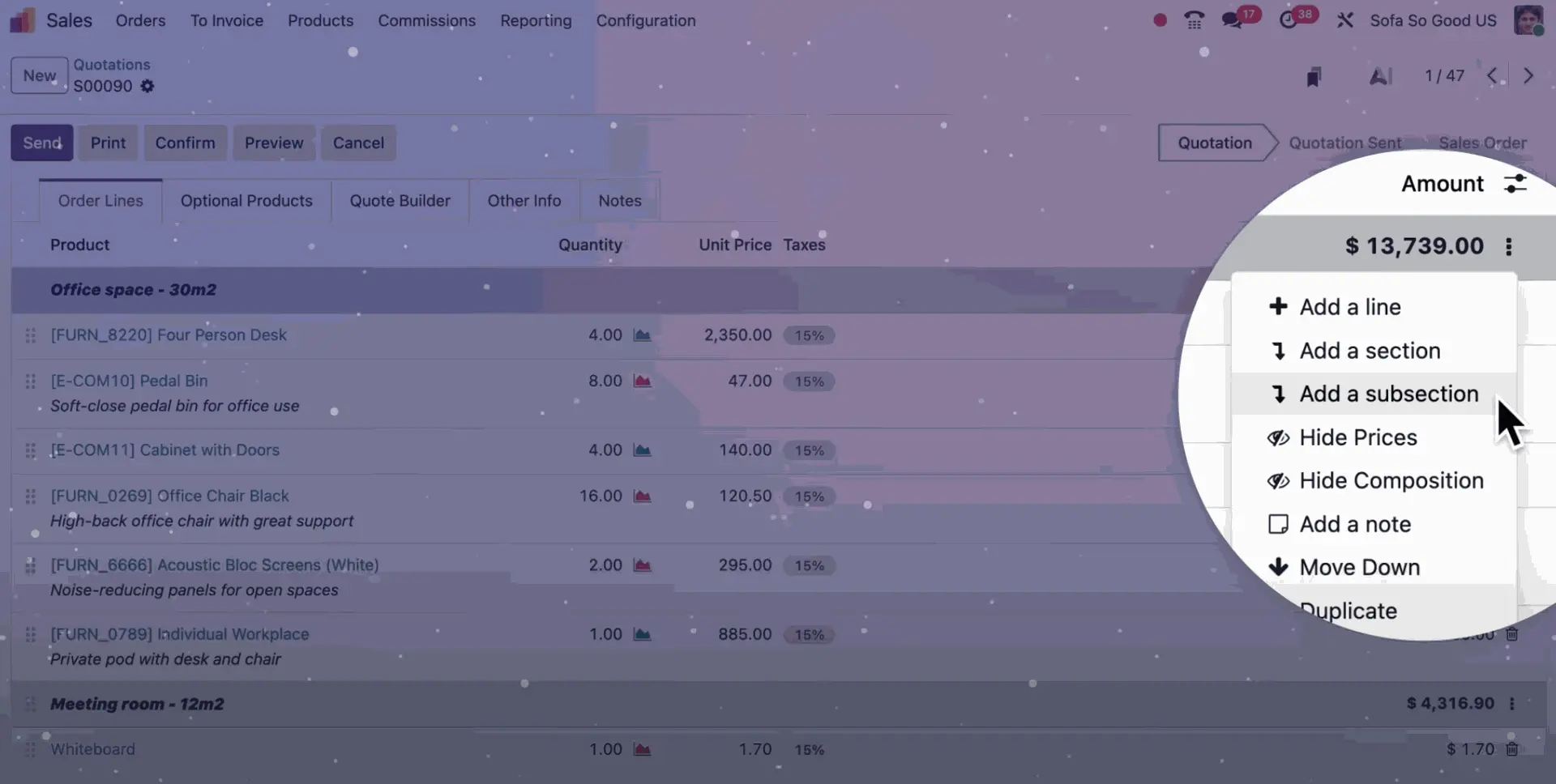The width and height of the screenshot is (1556, 784).
Task: Open the To Invoice menu
Action: point(227,20)
